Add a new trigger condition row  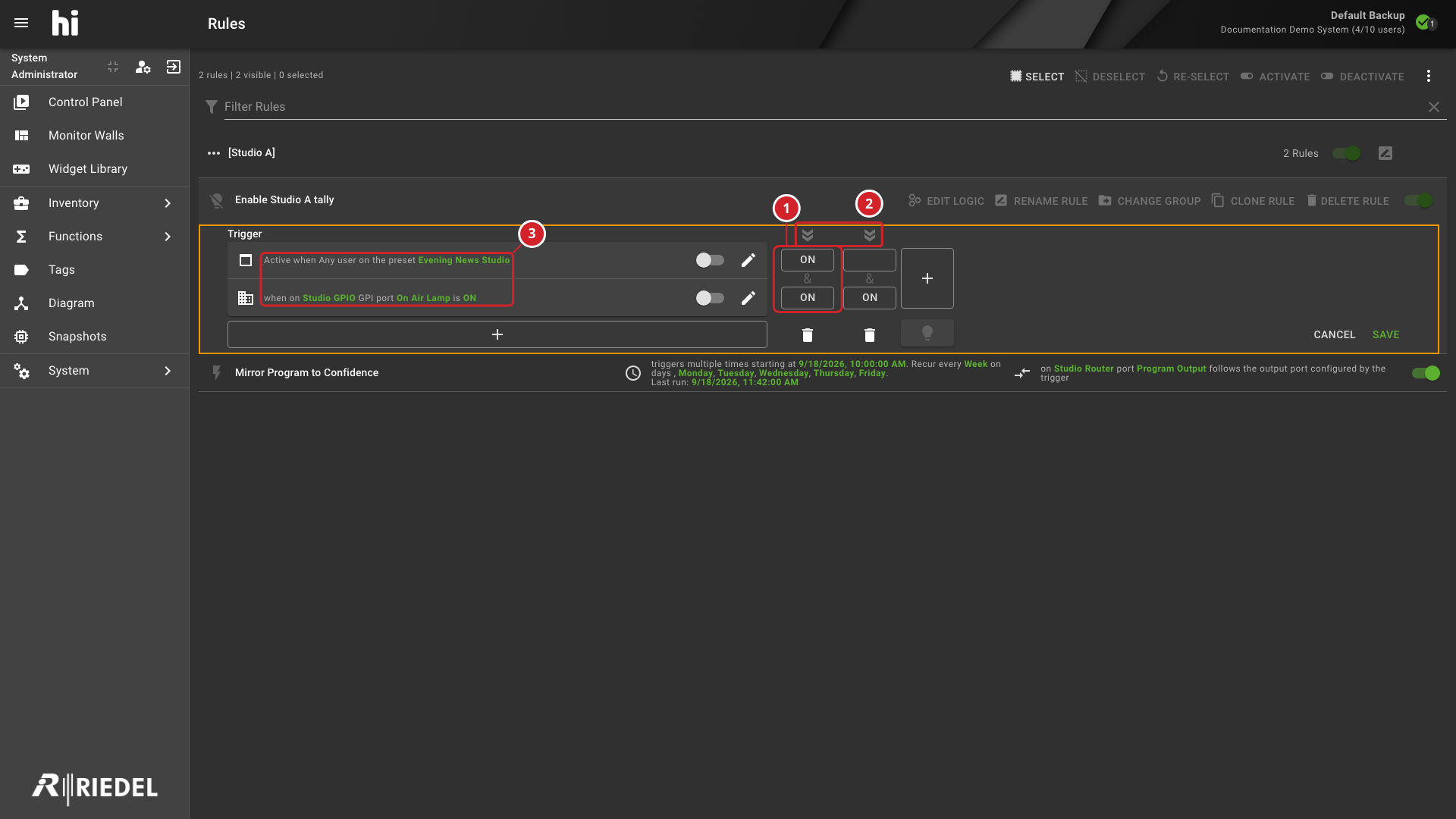497,334
